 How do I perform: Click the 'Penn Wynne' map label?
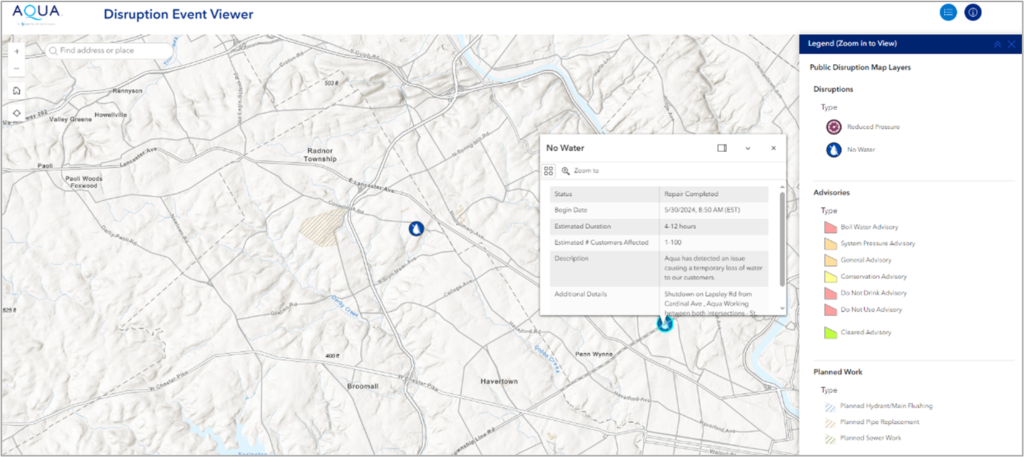click(x=594, y=354)
